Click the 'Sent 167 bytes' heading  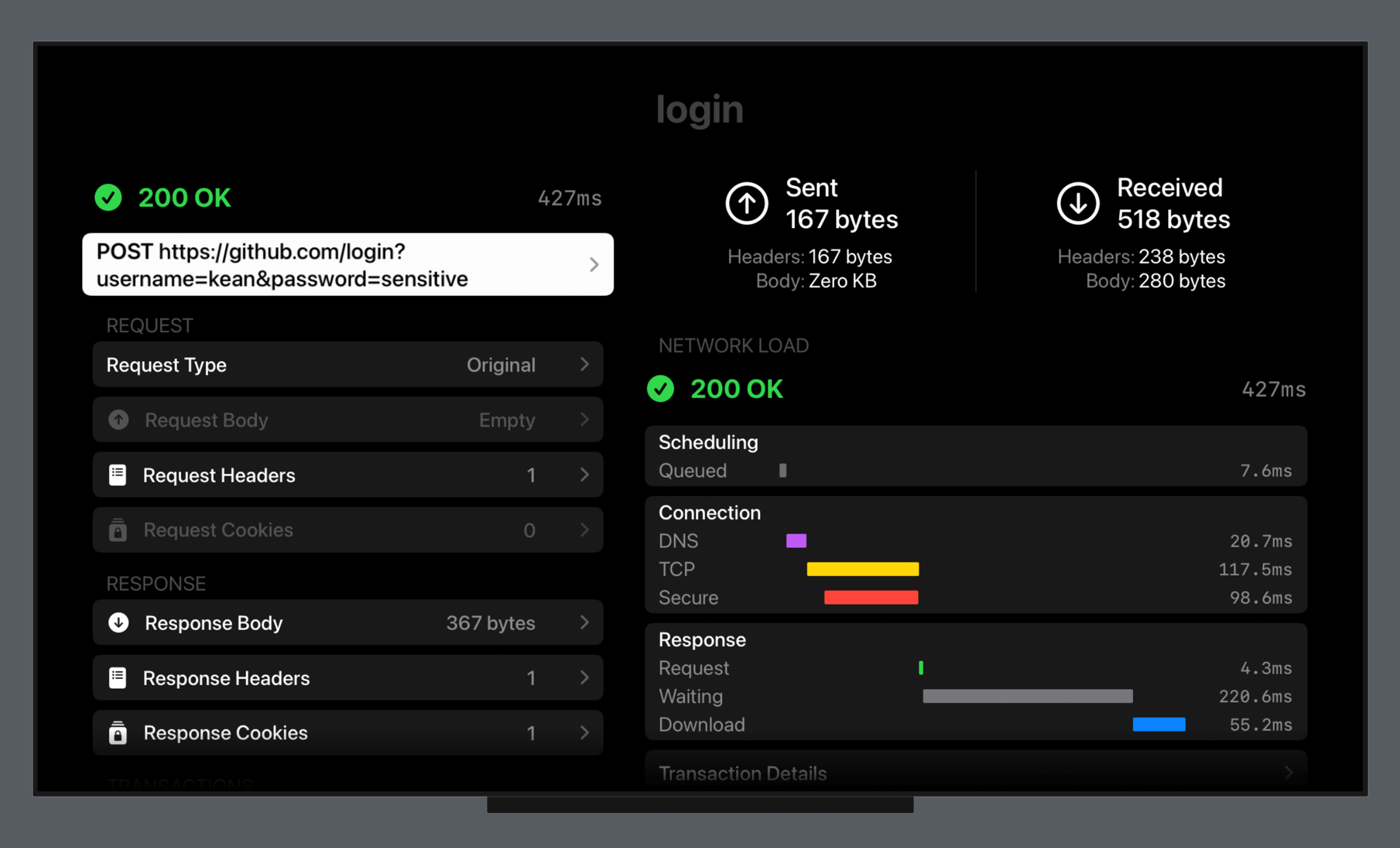pyautogui.click(x=841, y=203)
